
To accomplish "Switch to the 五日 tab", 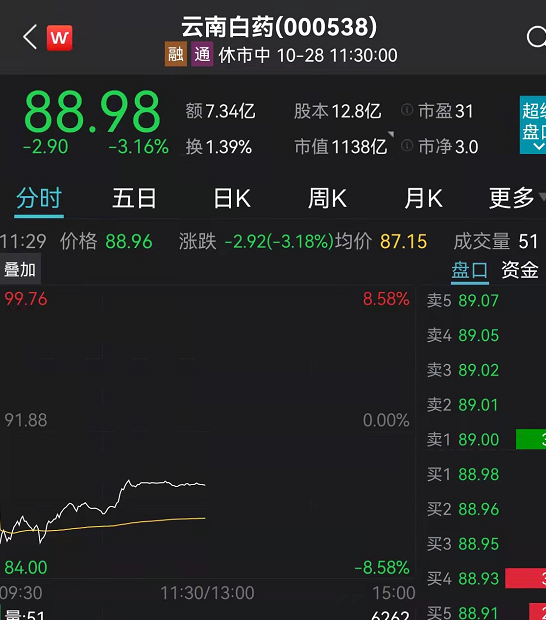I will (134, 198).
